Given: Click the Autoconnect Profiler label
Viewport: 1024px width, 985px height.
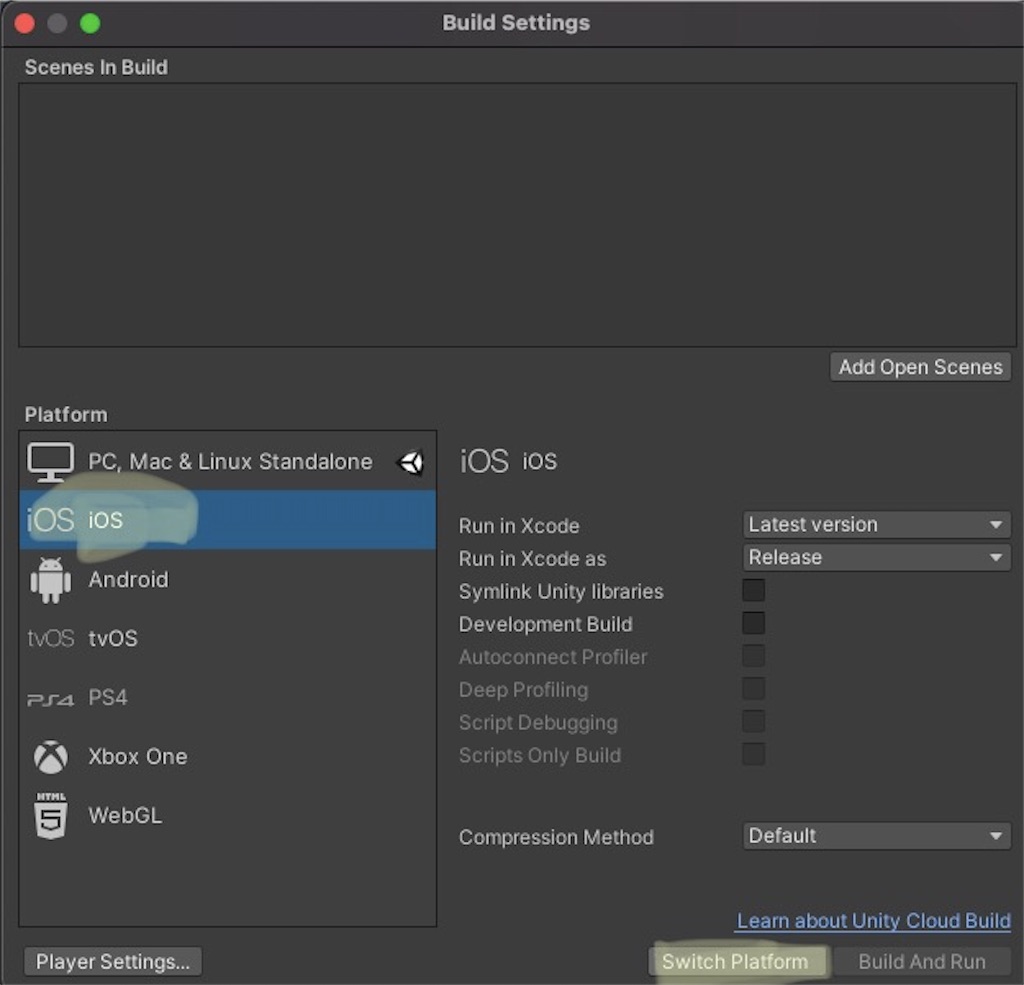Looking at the screenshot, I should 552,657.
